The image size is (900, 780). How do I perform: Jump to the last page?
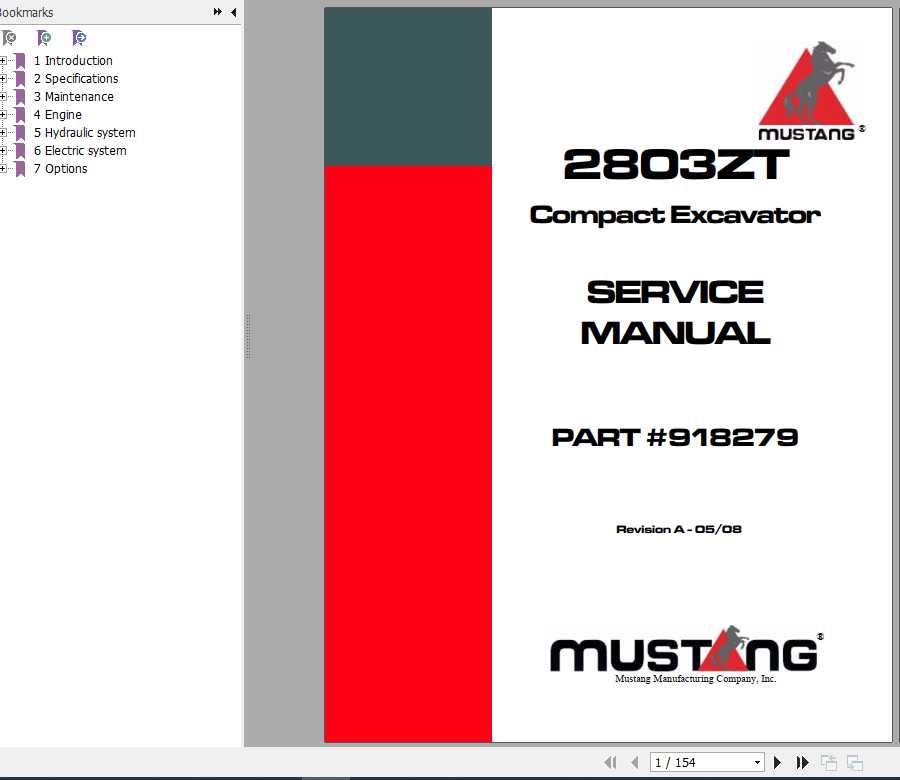pyautogui.click(x=802, y=762)
